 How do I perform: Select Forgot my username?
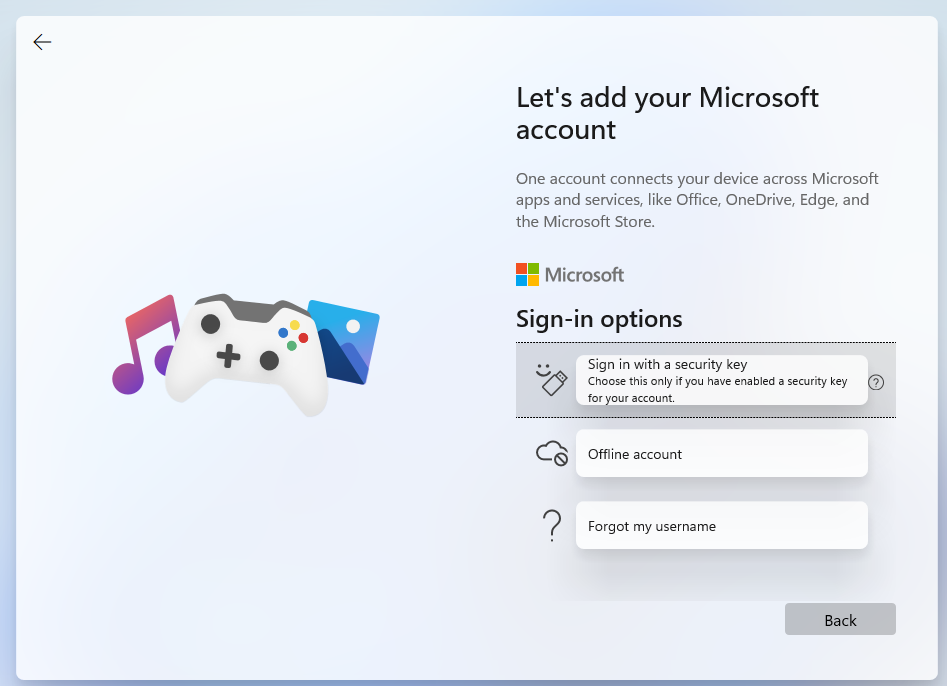coord(722,525)
